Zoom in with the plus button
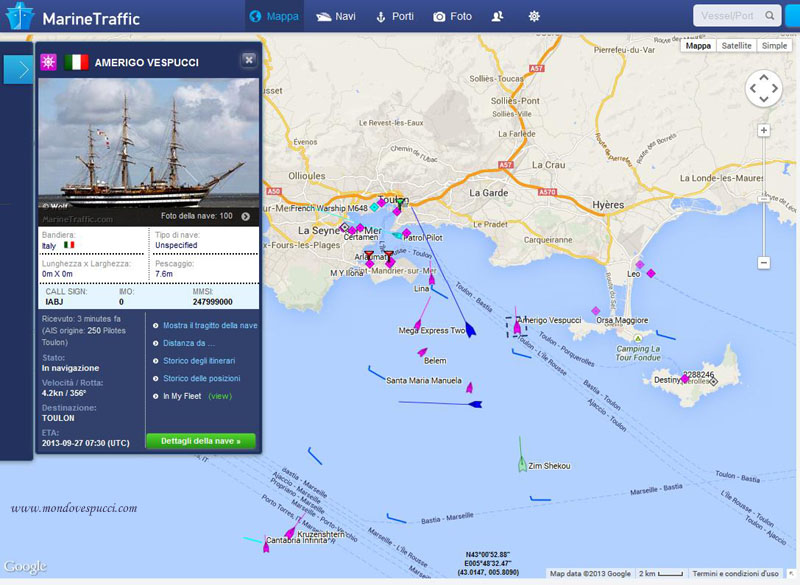800x585 pixels. pos(763,131)
